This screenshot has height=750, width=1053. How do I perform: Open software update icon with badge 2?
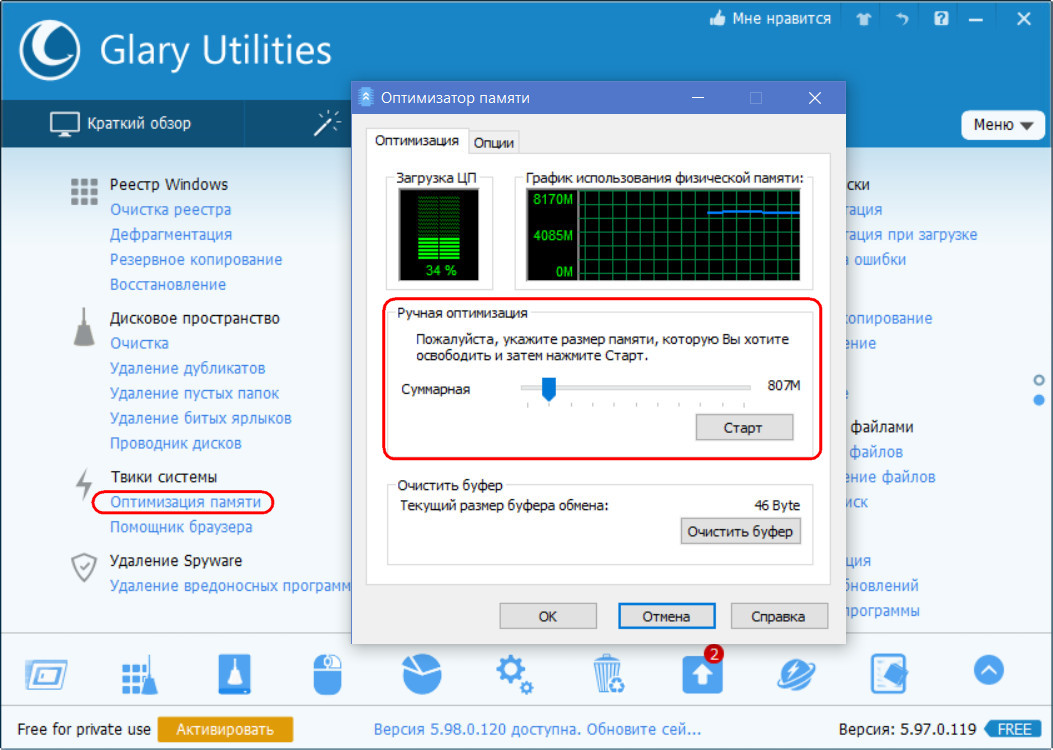(x=702, y=671)
